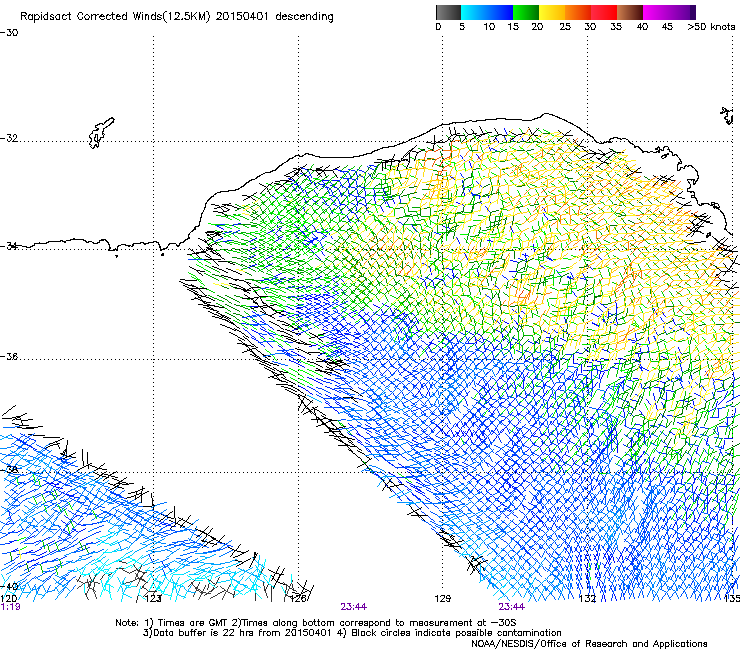Click the "132" longitude axis label
The height and width of the screenshot is (650, 740).
587,599
